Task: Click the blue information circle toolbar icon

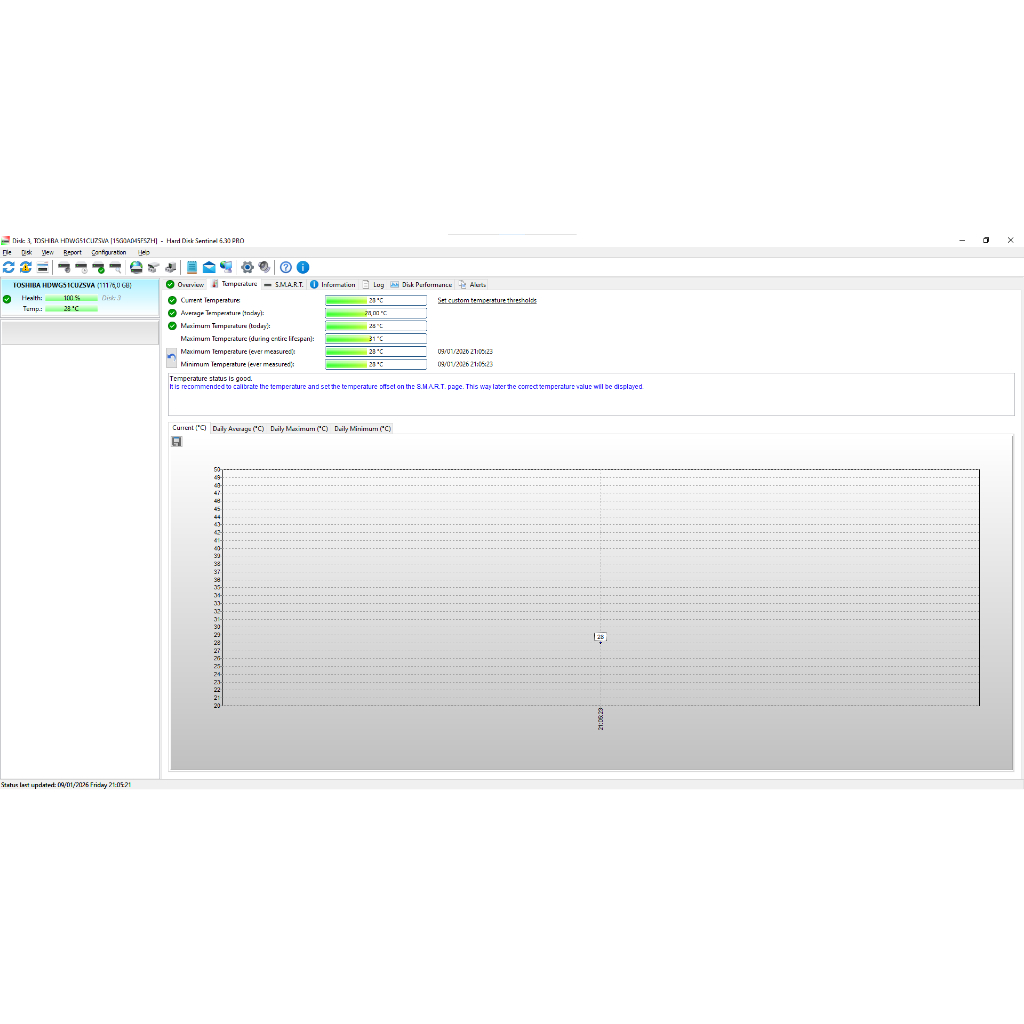Action: (x=303, y=267)
